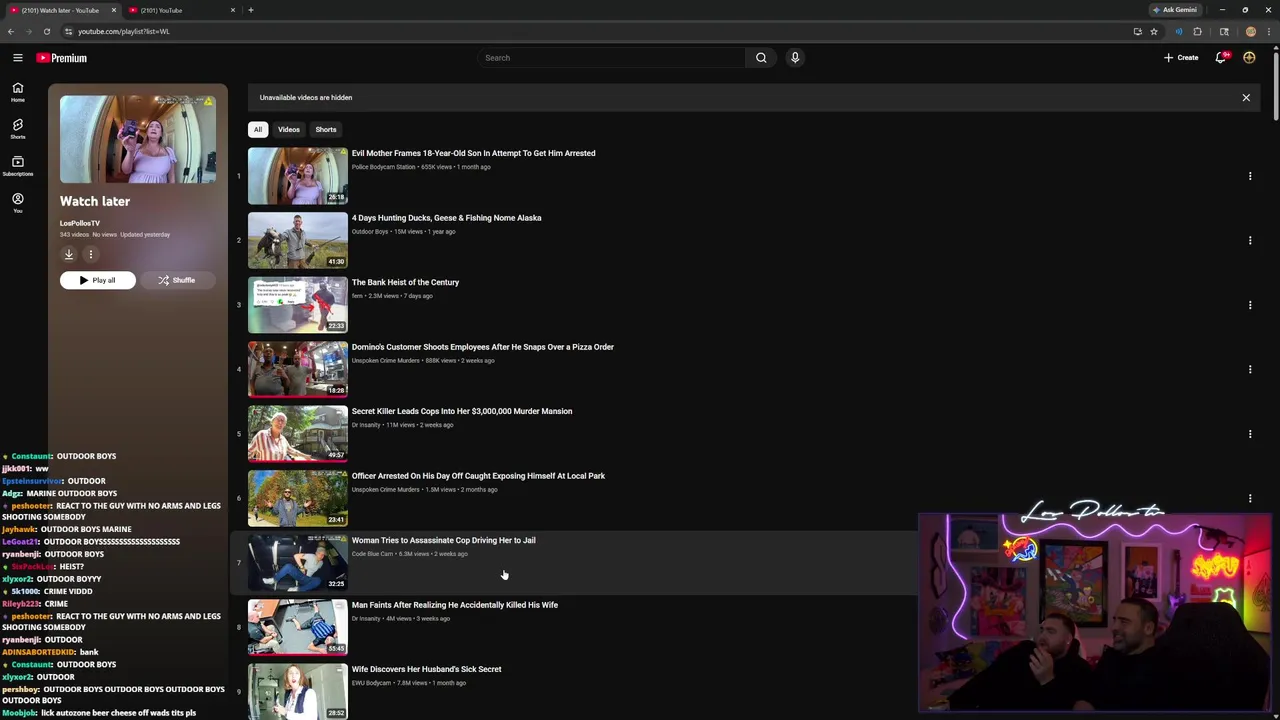
Task: Dismiss the unavailable videos hidden banner
Action: pyautogui.click(x=1246, y=98)
